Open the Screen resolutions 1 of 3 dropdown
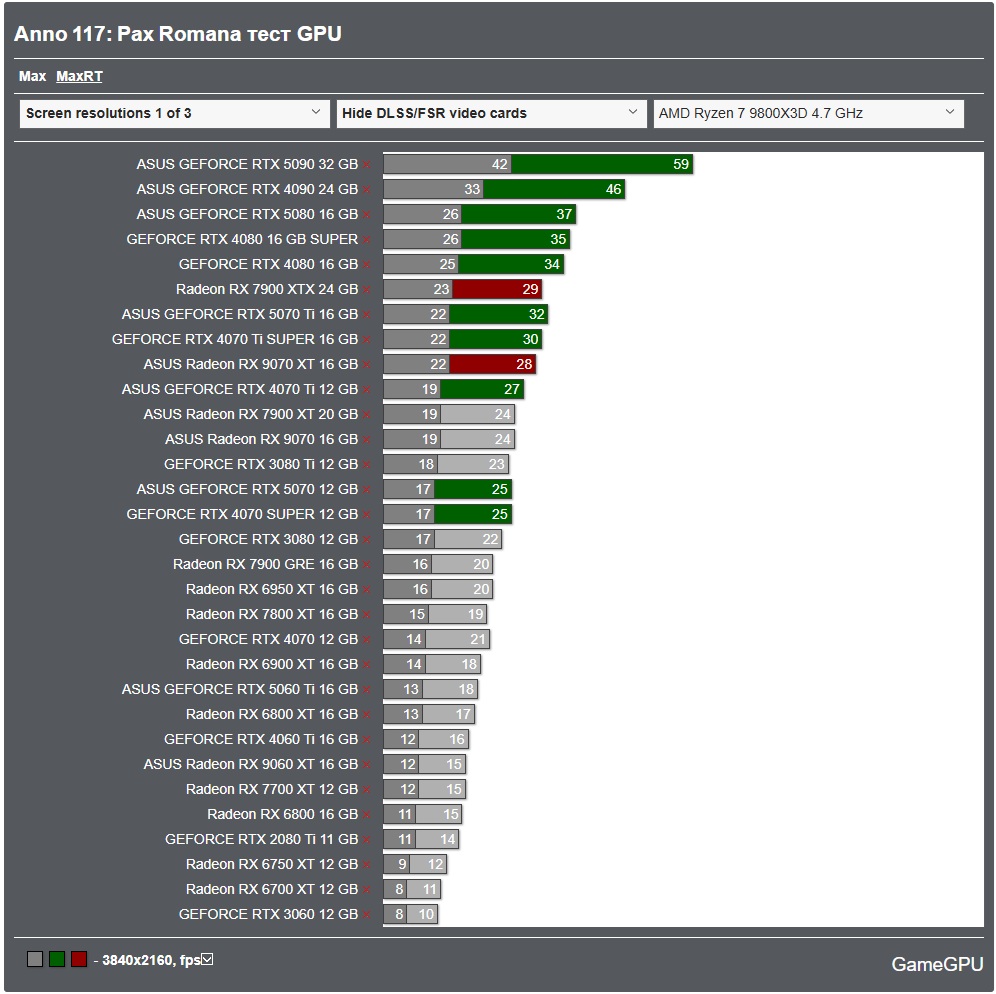 click(175, 113)
